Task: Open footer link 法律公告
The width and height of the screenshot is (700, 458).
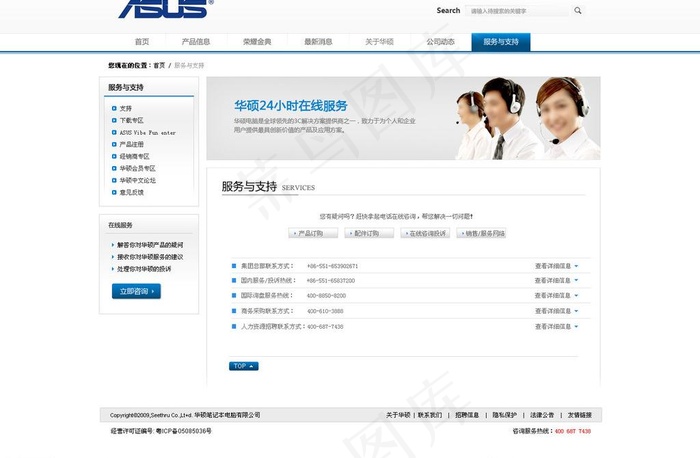Action: [x=542, y=415]
